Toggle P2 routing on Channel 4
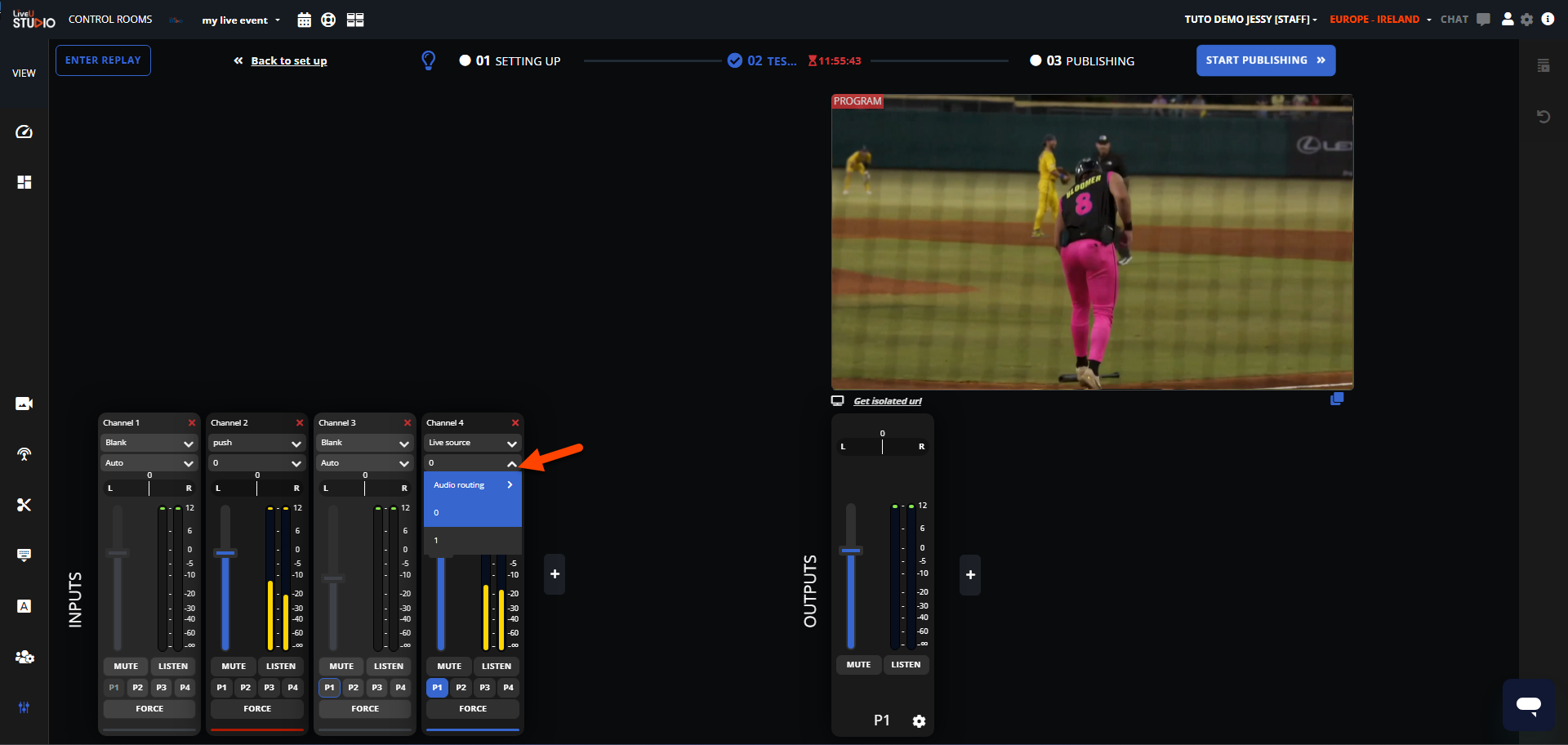Image resolution: width=1568 pixels, height=745 pixels. (461, 688)
